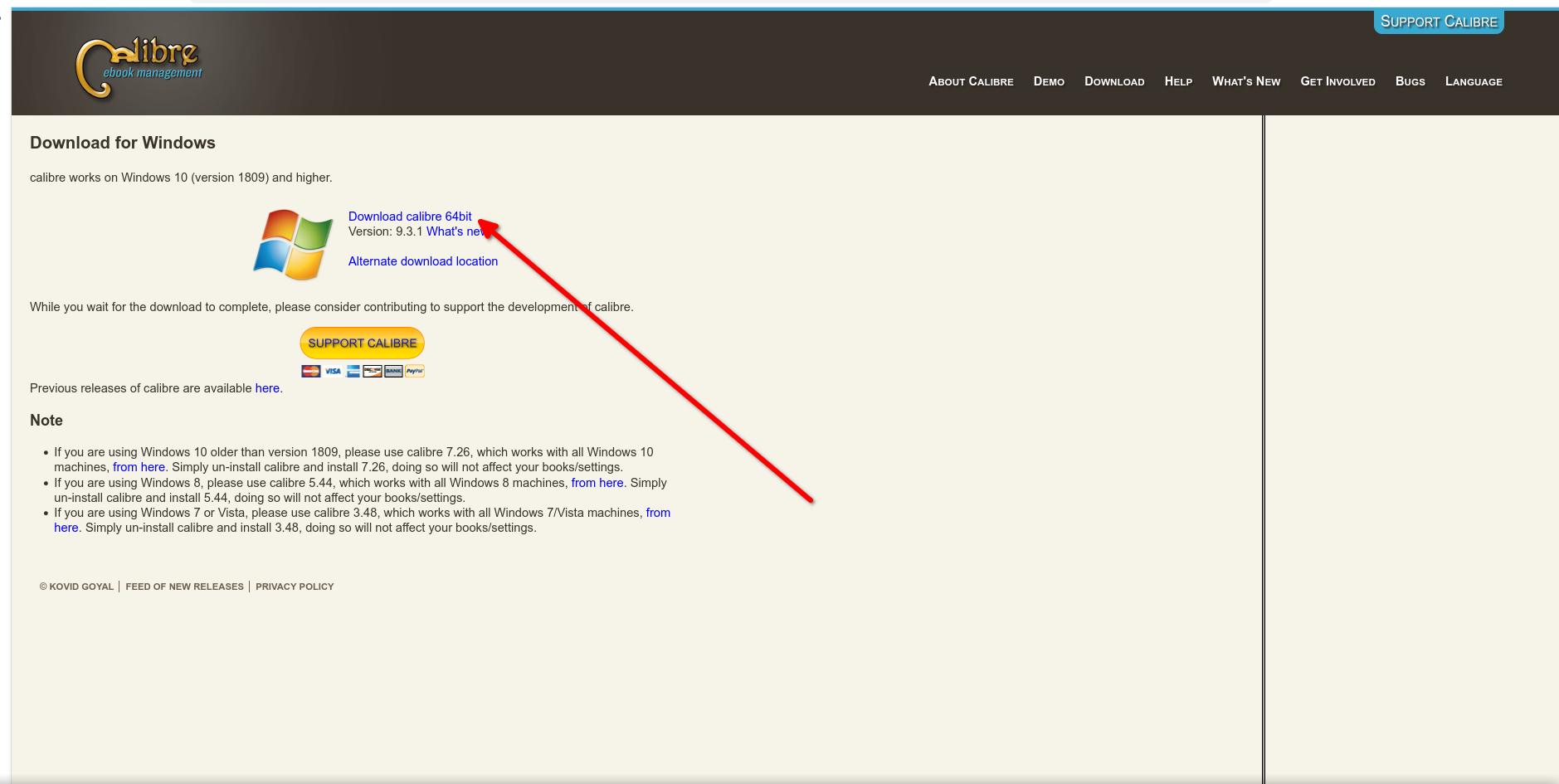Open the What's New navigation item
Image resolution: width=1559 pixels, height=784 pixels.
click(1246, 81)
